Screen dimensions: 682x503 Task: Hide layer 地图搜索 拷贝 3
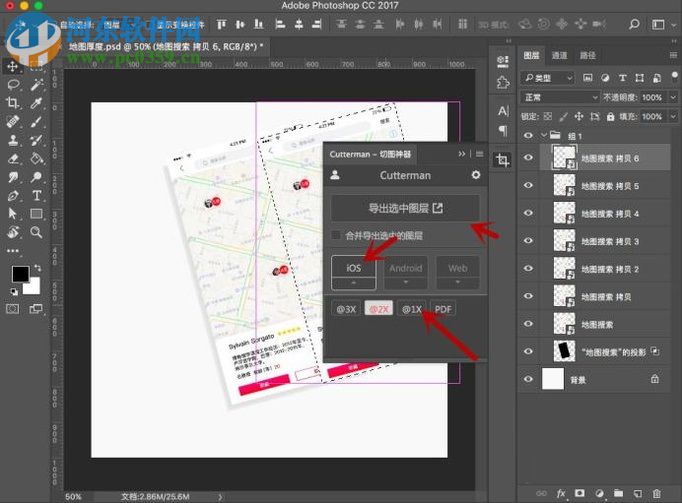(x=528, y=241)
